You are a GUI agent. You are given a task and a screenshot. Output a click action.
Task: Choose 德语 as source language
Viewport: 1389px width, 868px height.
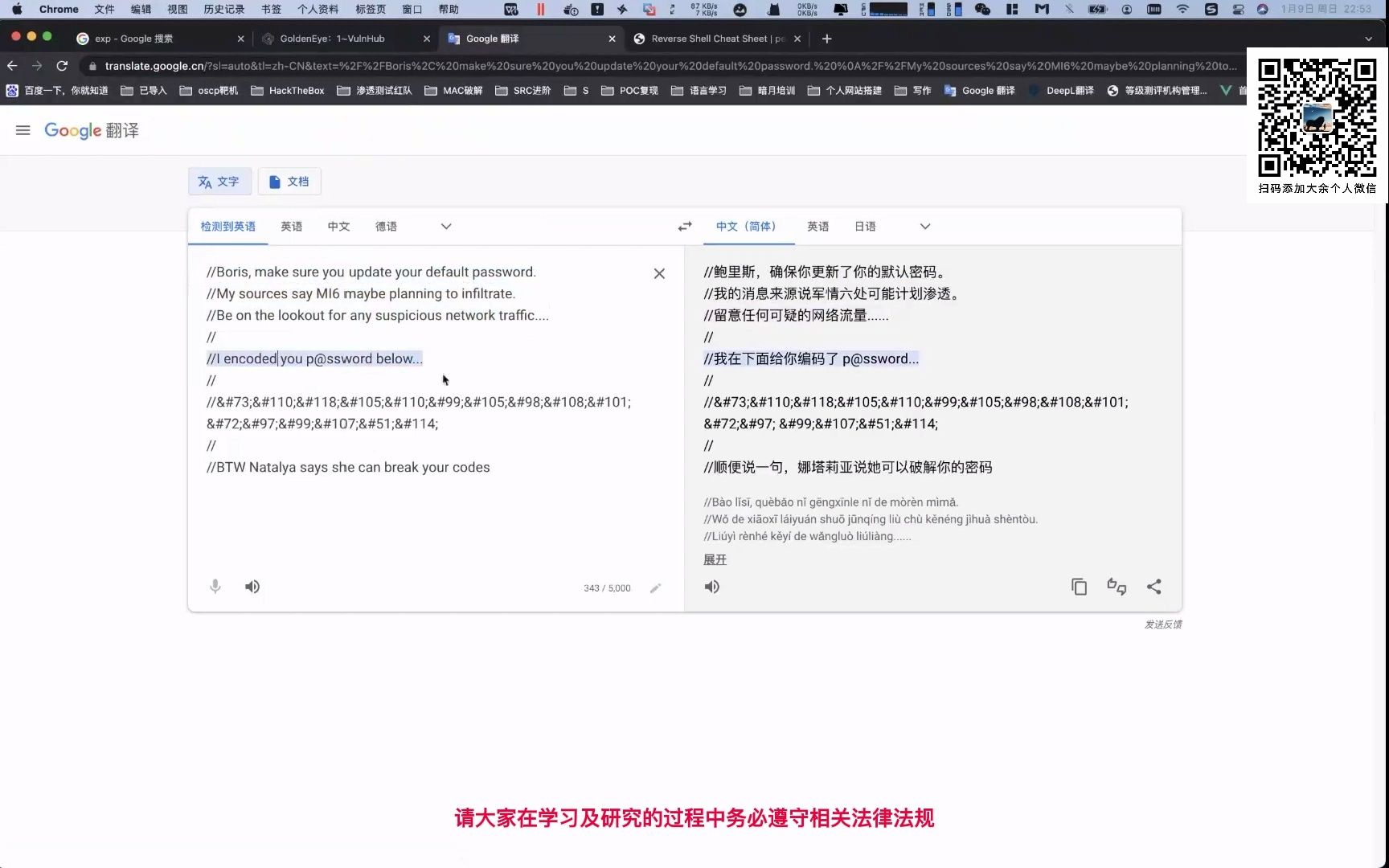(386, 227)
